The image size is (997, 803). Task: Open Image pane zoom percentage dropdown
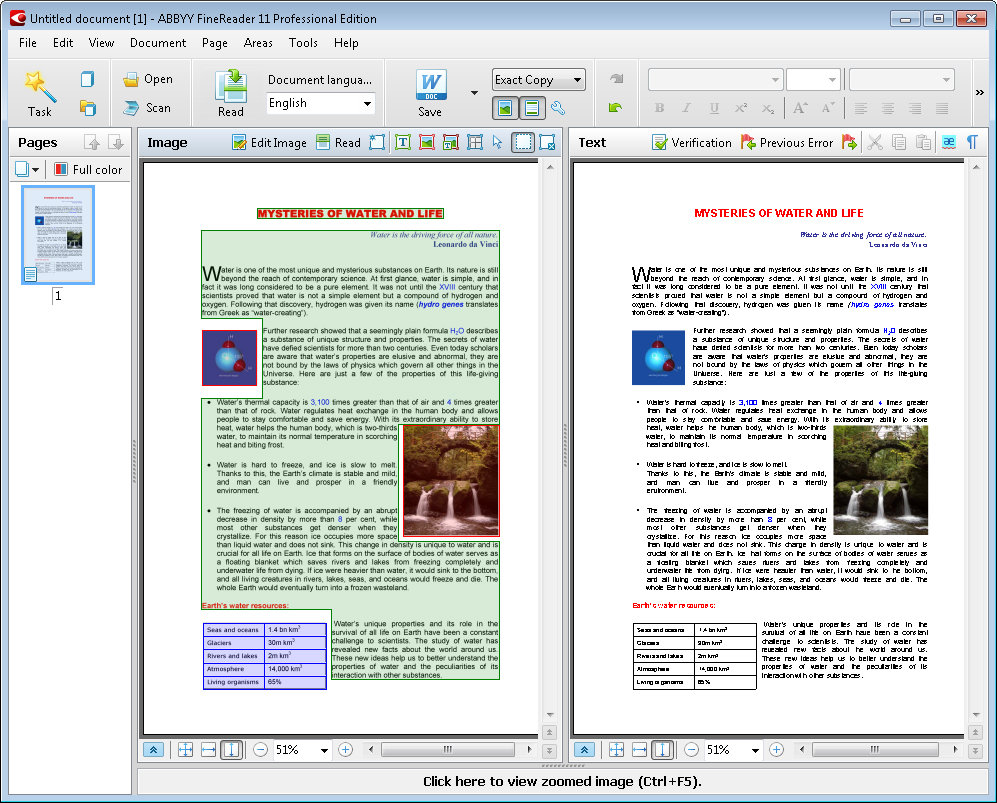tap(324, 750)
